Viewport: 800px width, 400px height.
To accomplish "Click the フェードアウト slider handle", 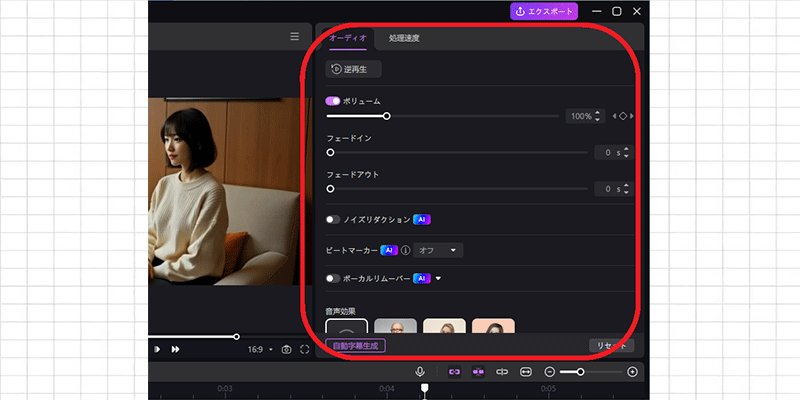I will [x=330, y=189].
